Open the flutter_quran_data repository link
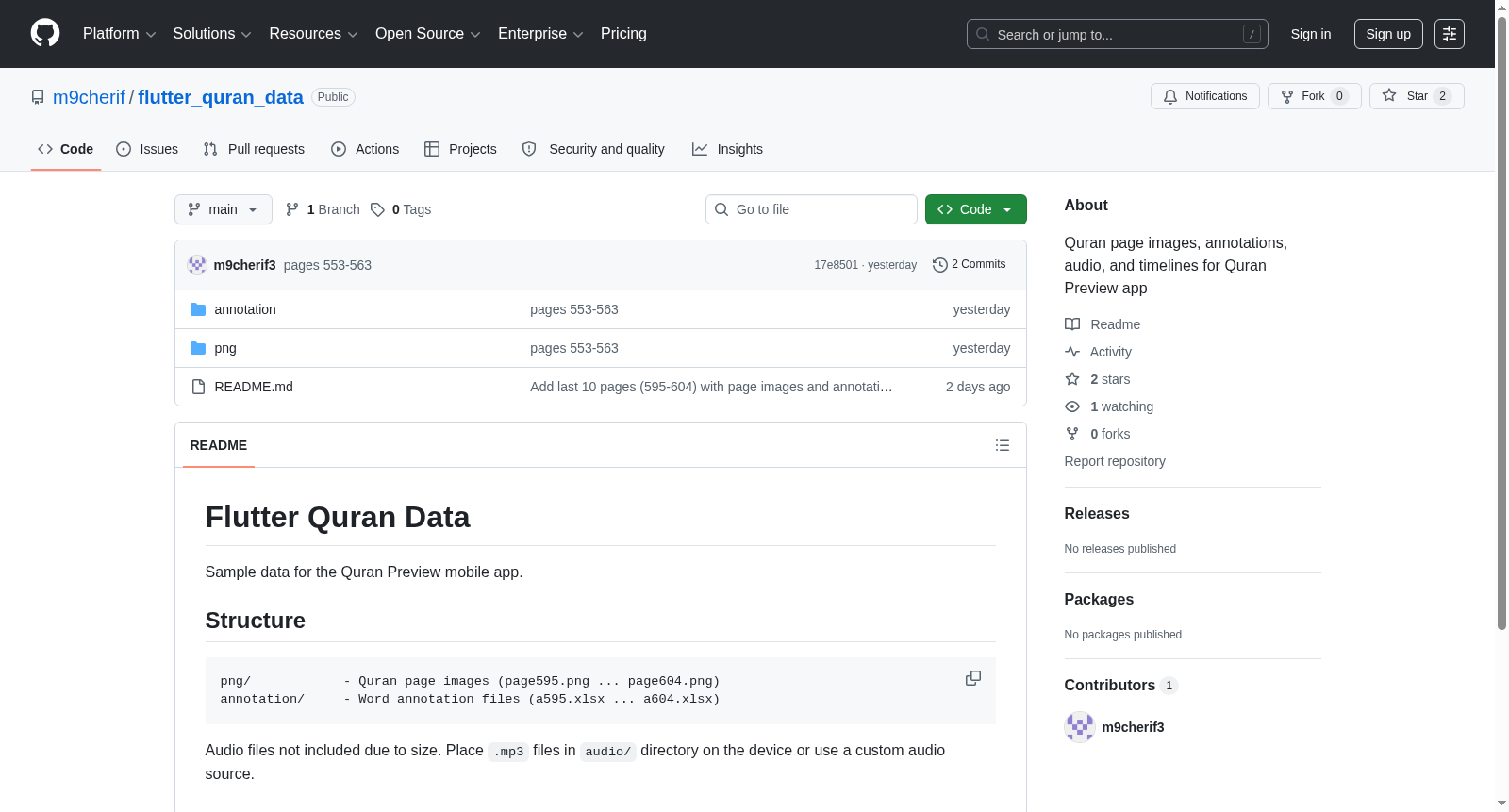The width and height of the screenshot is (1509, 812). coord(221,97)
